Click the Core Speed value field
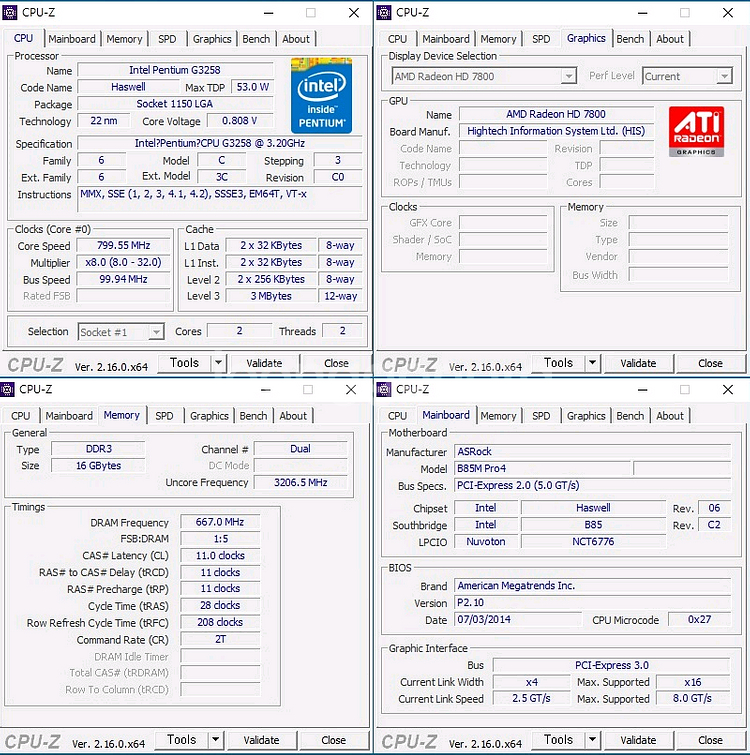Image resolution: width=750 pixels, height=755 pixels. tap(125, 246)
